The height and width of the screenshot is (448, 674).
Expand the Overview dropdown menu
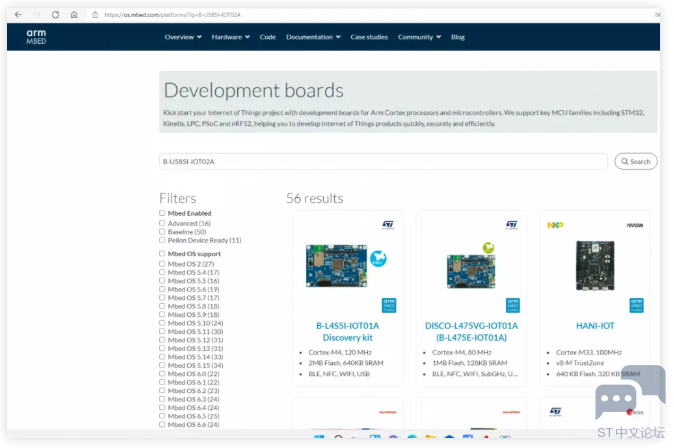(183, 37)
